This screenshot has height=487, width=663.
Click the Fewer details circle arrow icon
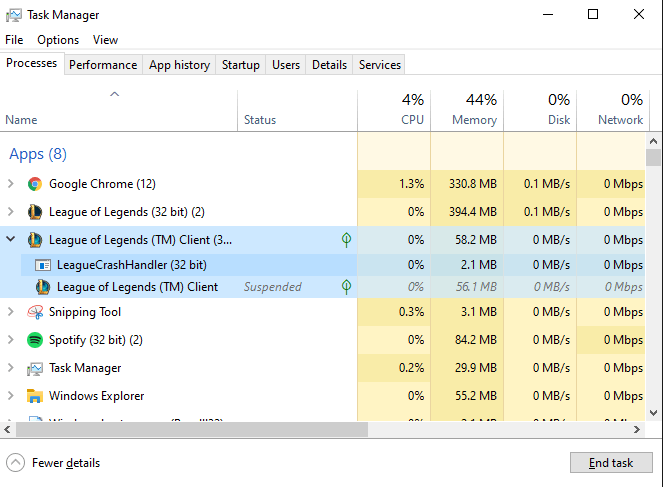click(x=16, y=462)
